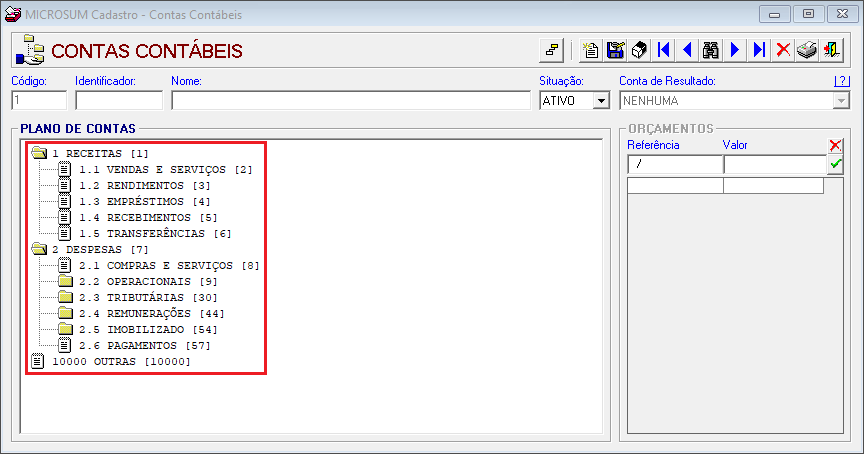Restore the MICROSUM Cadastro window
The height and width of the screenshot is (454, 864).
point(808,14)
